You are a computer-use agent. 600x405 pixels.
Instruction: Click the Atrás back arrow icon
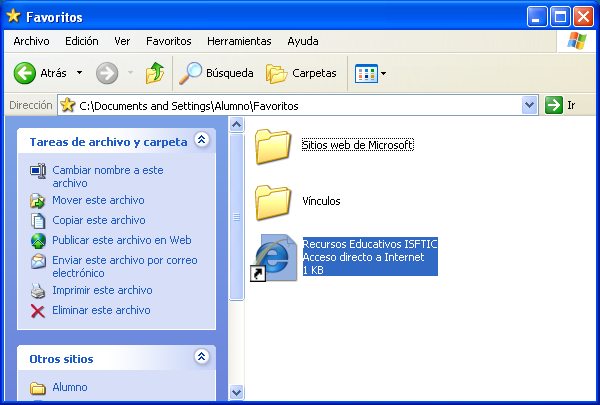point(25,73)
